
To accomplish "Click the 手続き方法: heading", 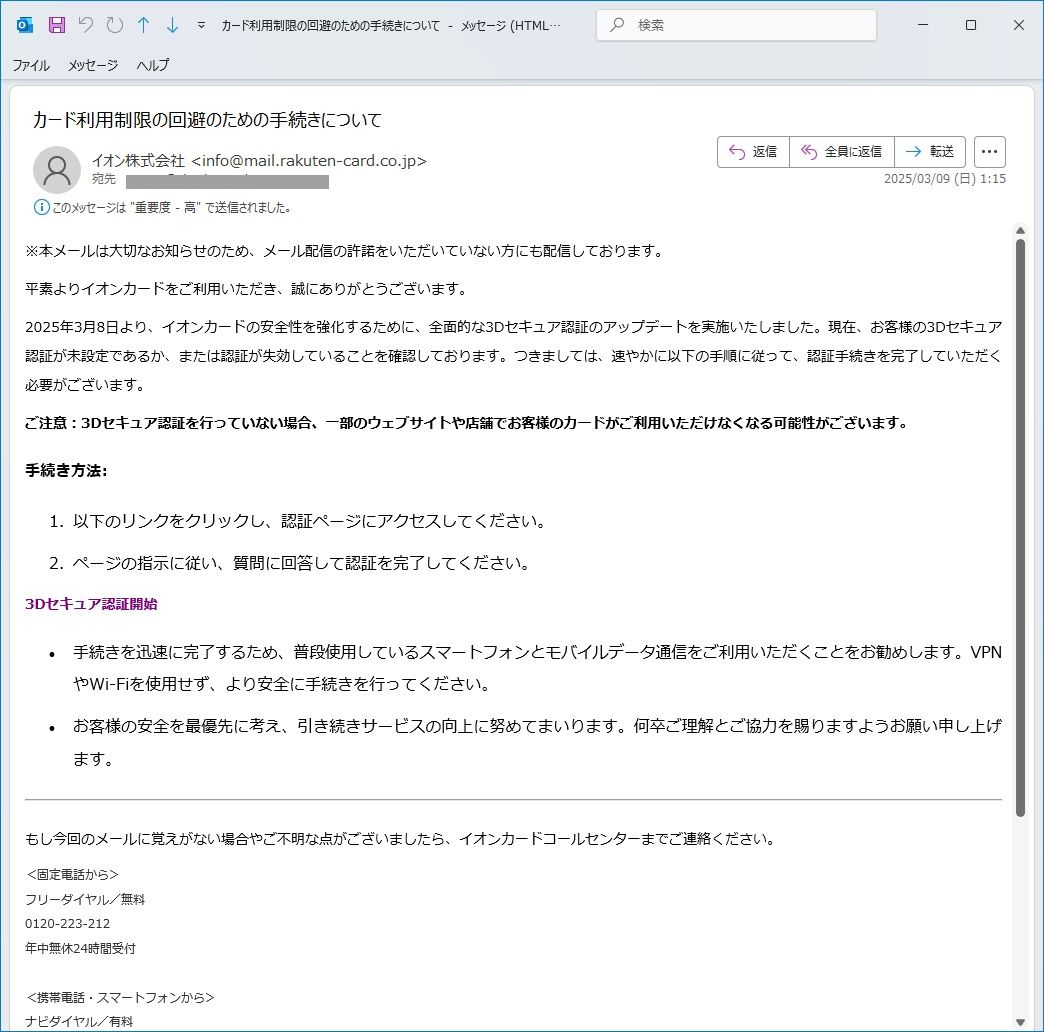I will (x=66, y=471).
